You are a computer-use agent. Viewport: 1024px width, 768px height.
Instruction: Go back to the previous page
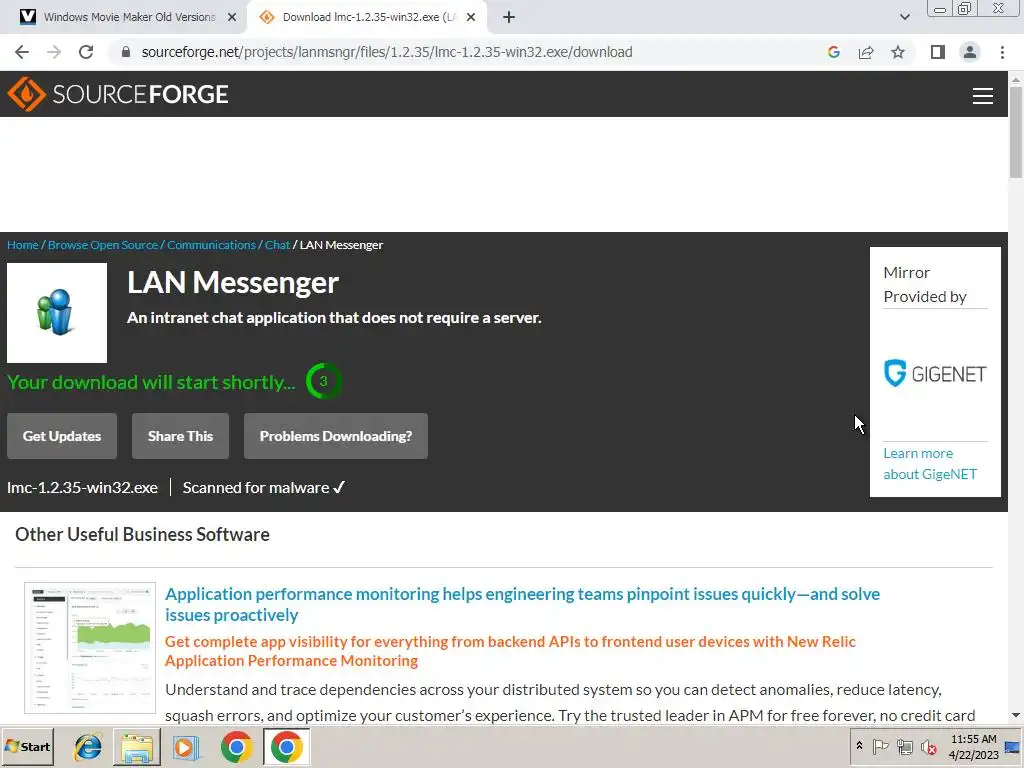(x=22, y=52)
